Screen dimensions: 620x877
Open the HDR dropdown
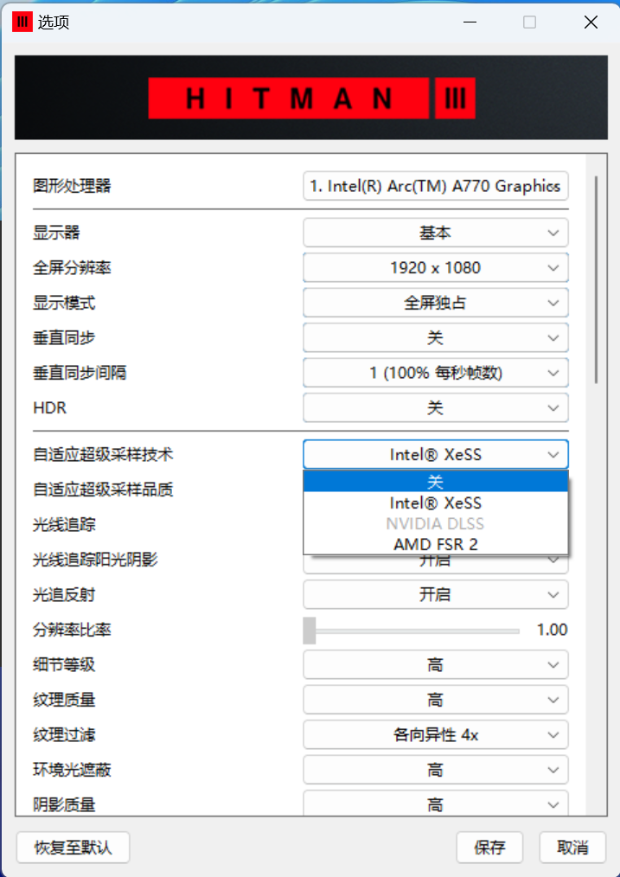(436, 408)
